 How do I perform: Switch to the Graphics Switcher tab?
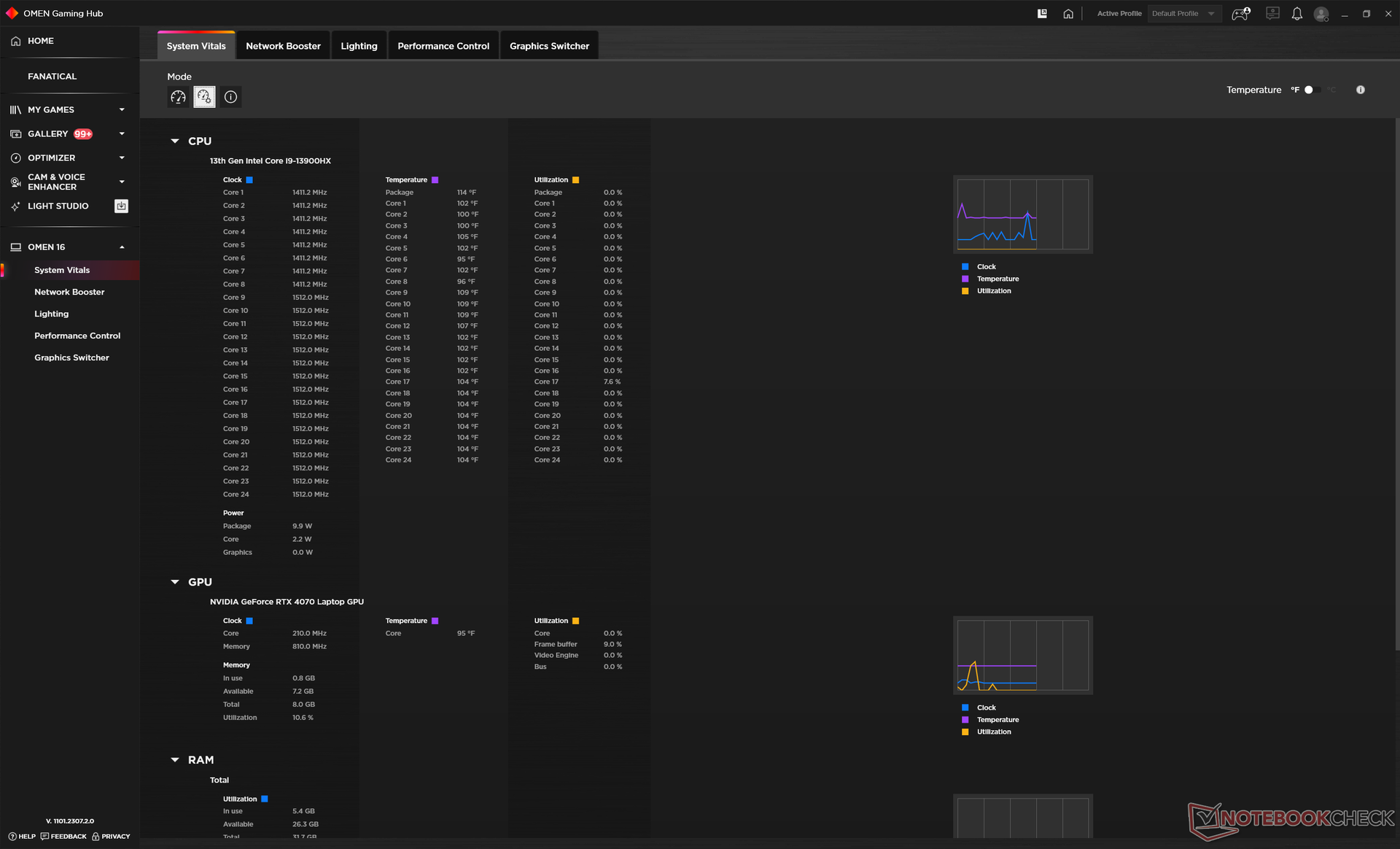tap(549, 46)
